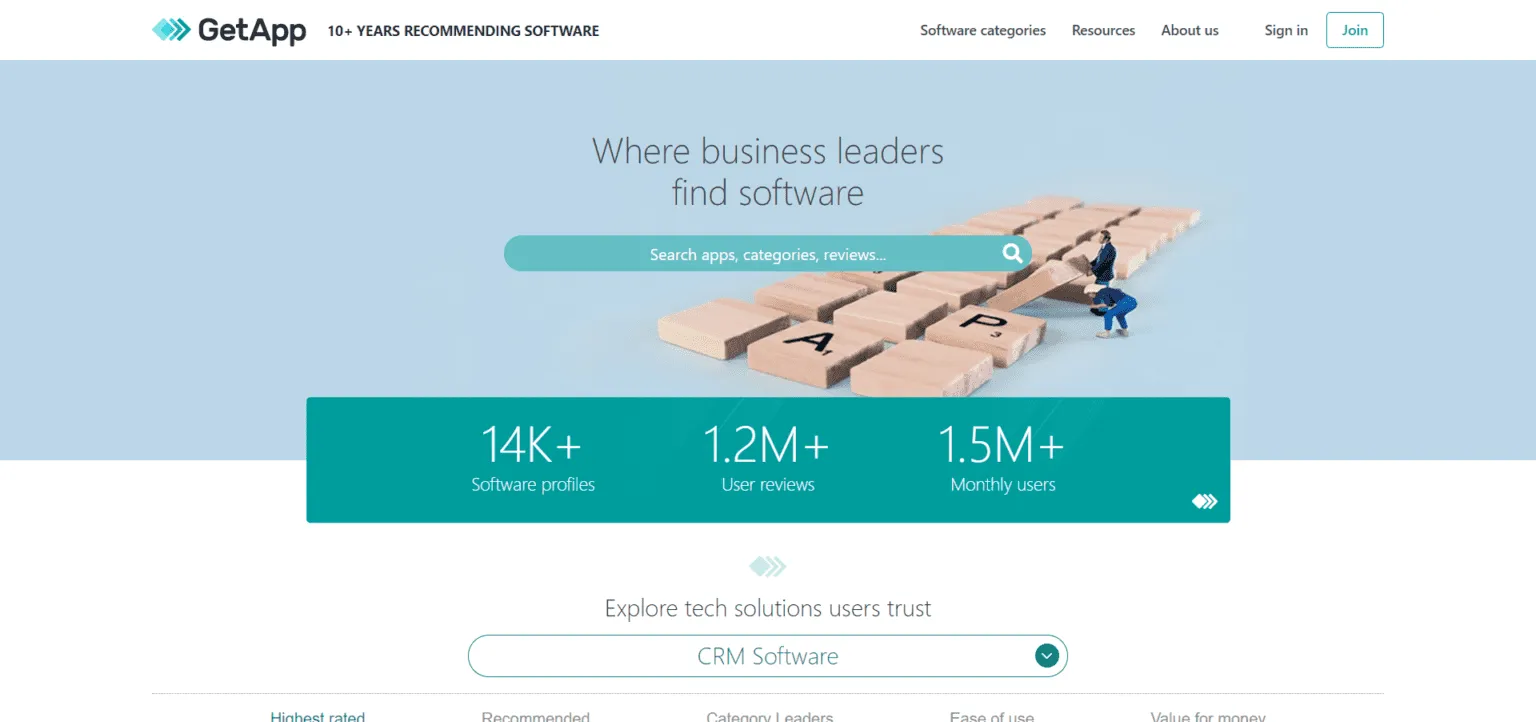Click the arrows icon inside the teal stats banner

1204,500
